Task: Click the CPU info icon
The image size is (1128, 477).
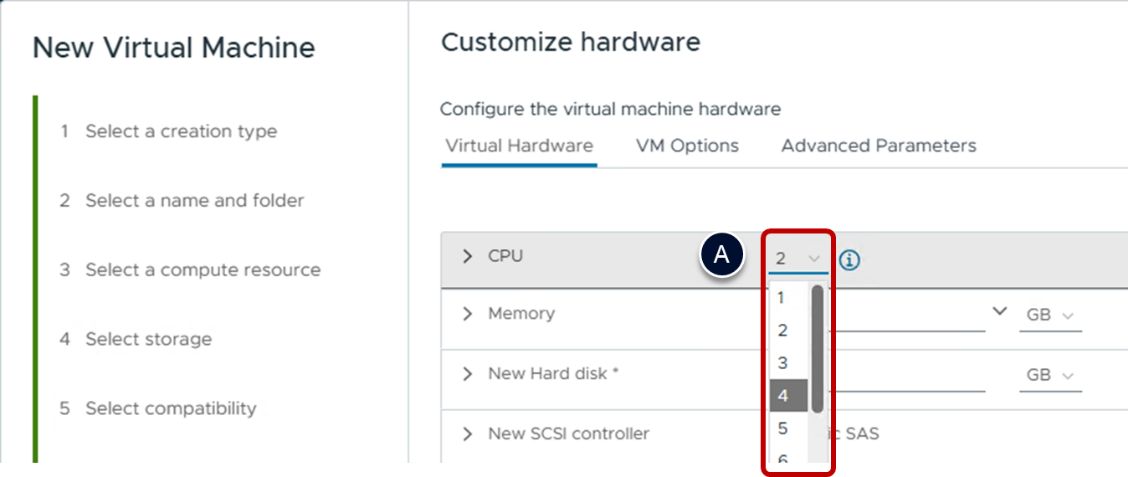Action: pyautogui.click(x=850, y=260)
